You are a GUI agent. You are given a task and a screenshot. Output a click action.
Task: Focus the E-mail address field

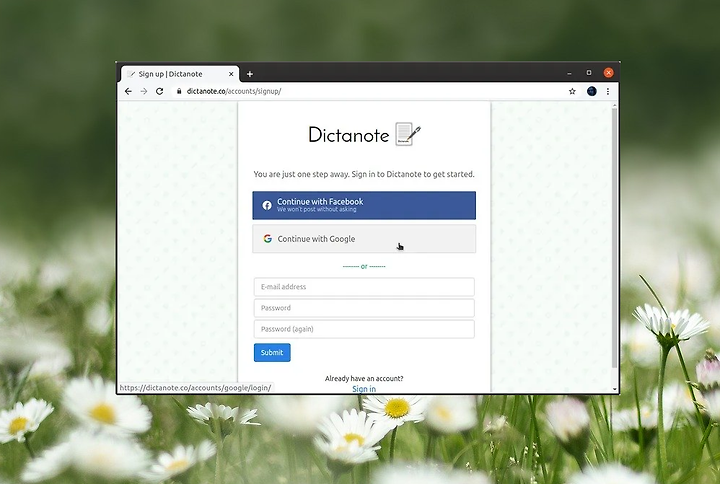coord(364,287)
